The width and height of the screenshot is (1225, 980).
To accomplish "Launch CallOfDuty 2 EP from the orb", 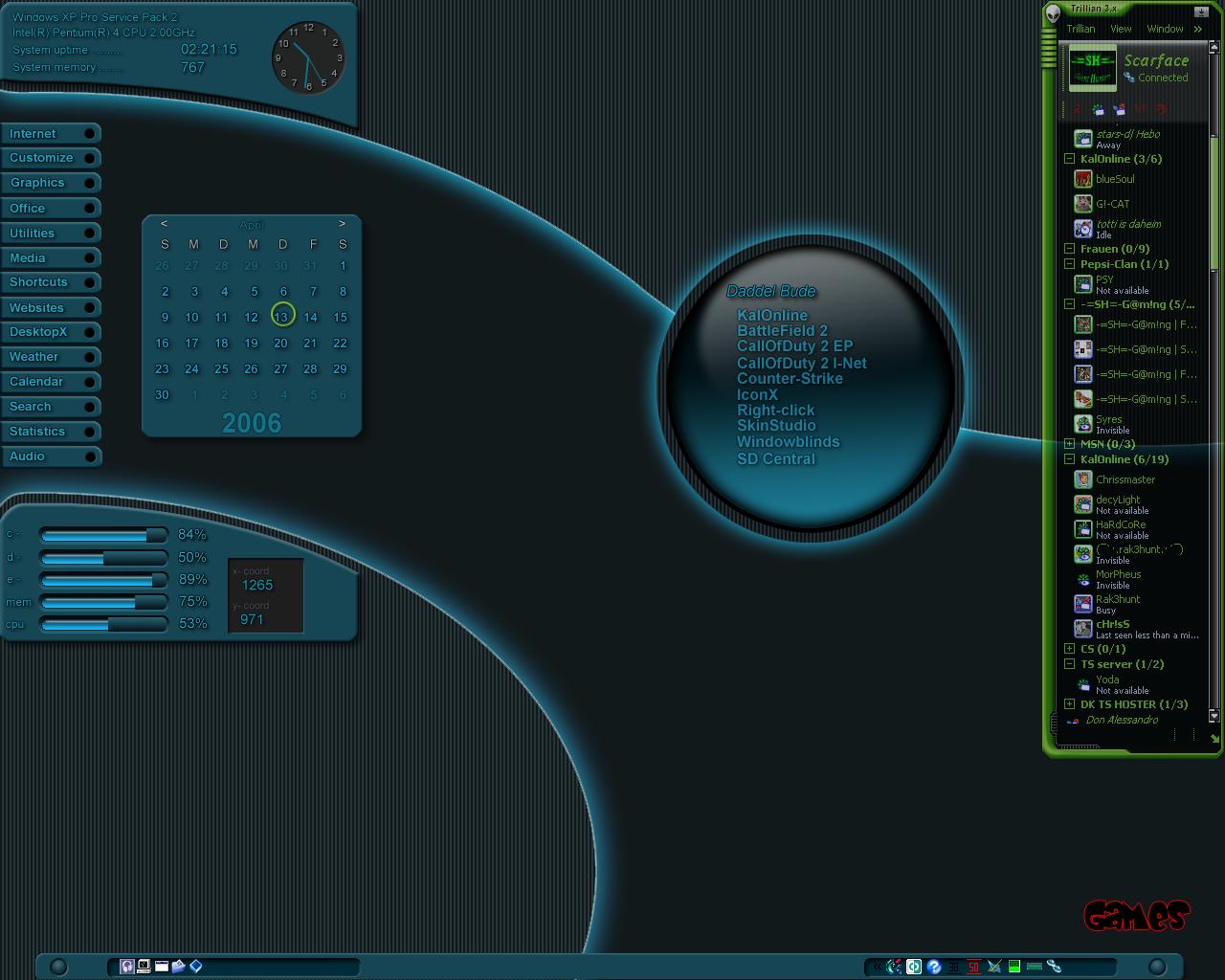I will (x=794, y=346).
